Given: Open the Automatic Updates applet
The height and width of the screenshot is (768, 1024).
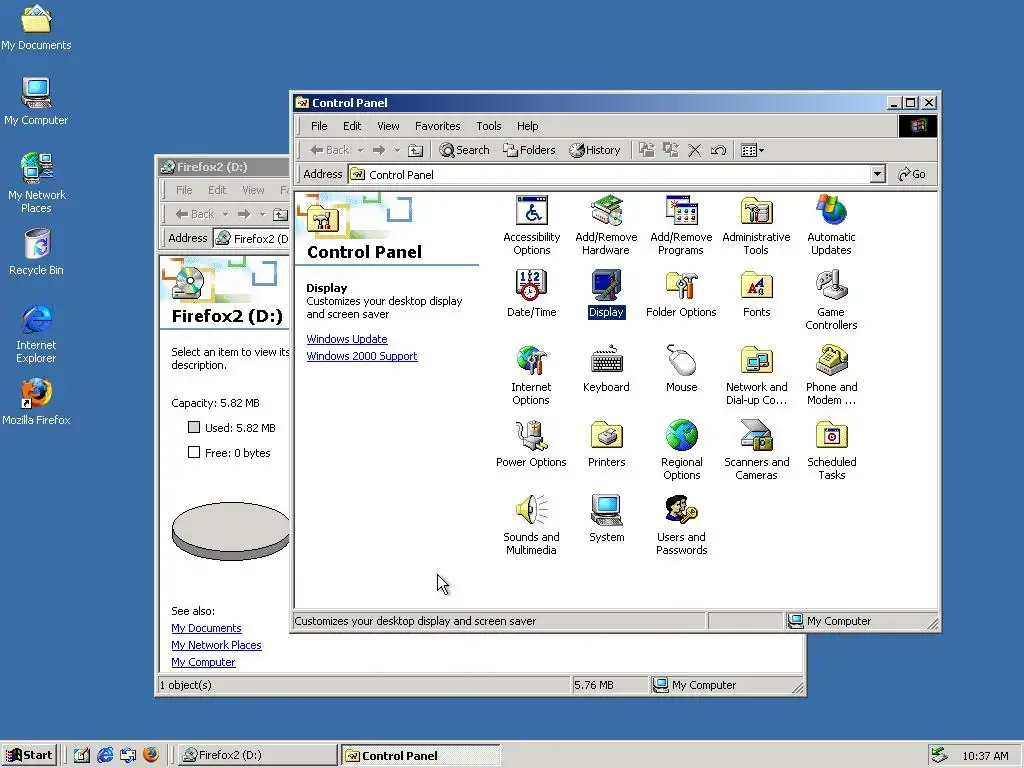Looking at the screenshot, I should 831,225.
